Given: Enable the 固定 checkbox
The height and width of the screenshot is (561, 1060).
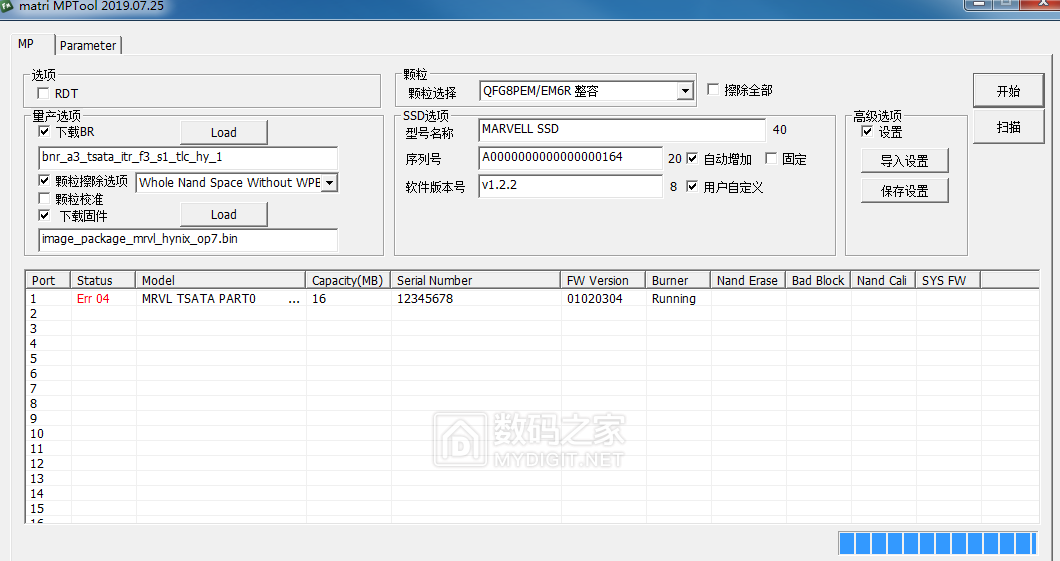Looking at the screenshot, I should tap(771, 159).
